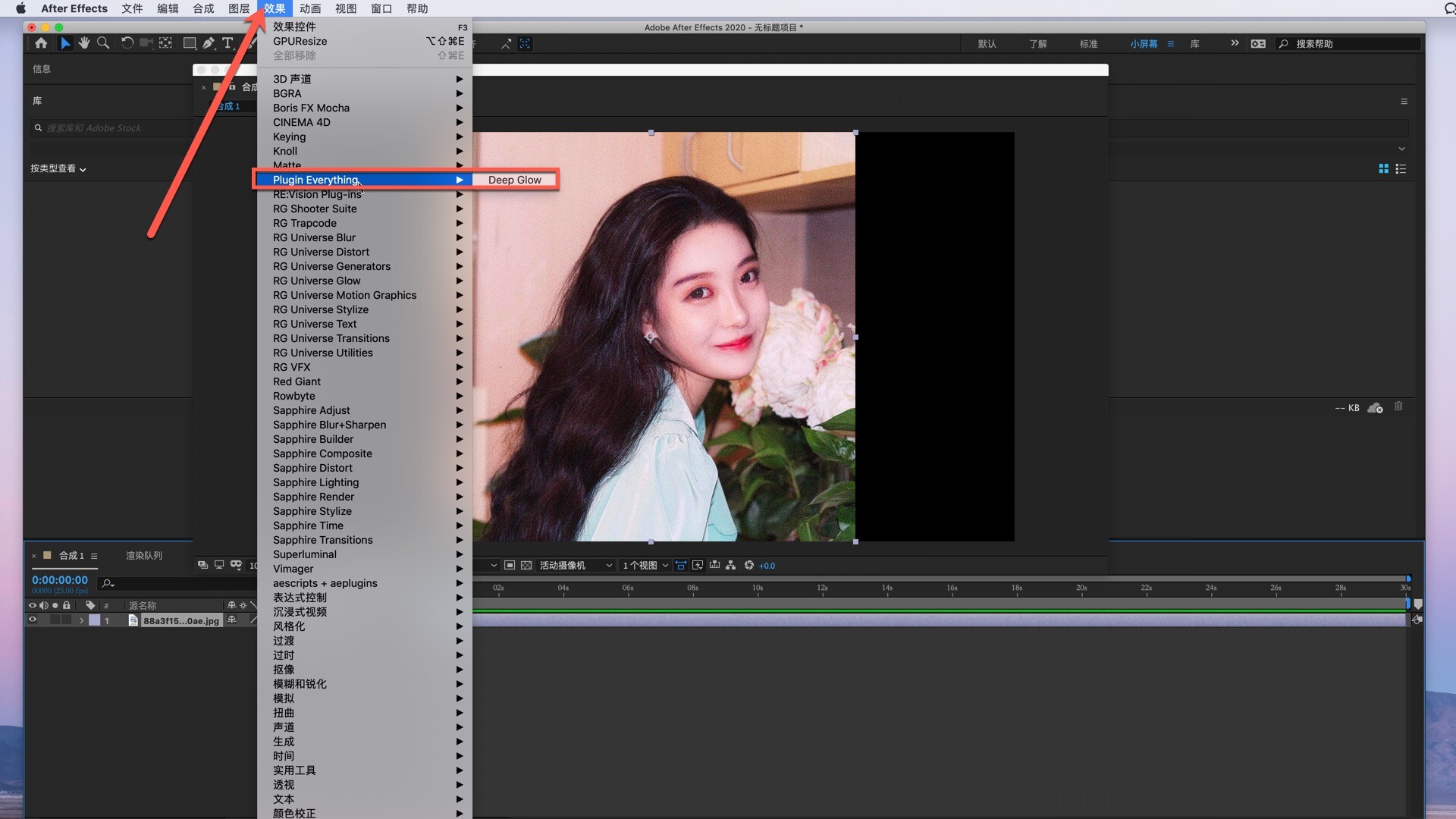Click the Home icon in toolbar

tap(41, 43)
